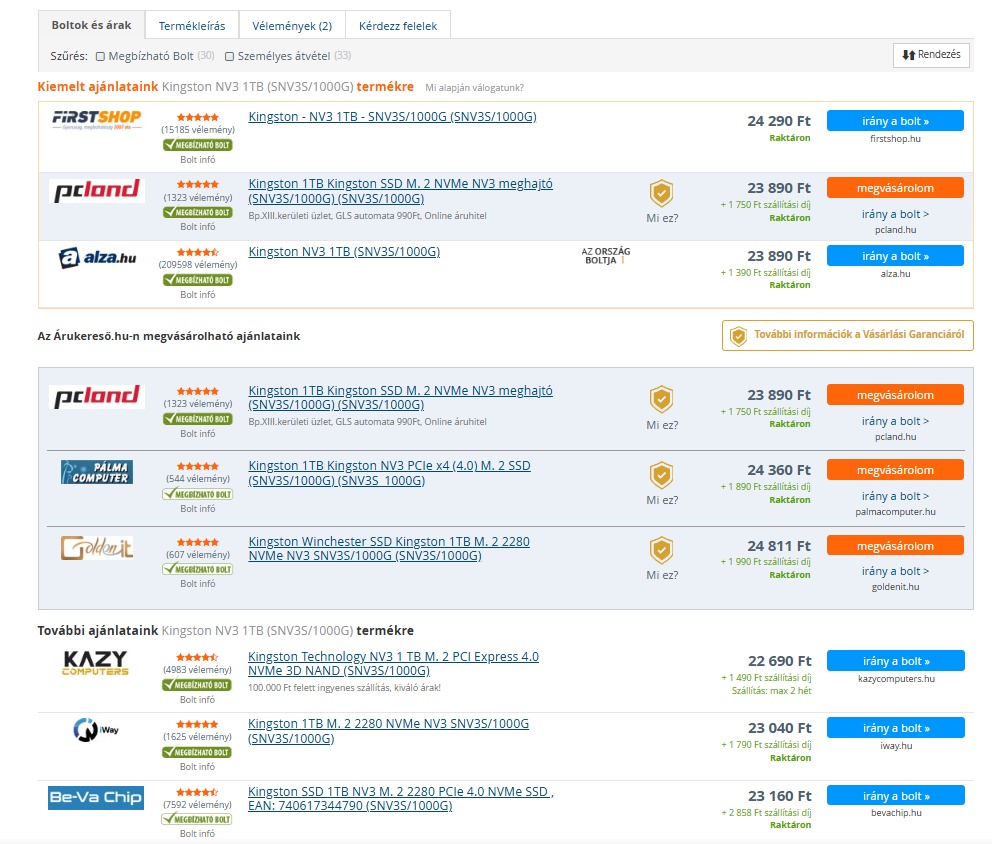Switch to the Vélemények (2) tab

click(292, 26)
